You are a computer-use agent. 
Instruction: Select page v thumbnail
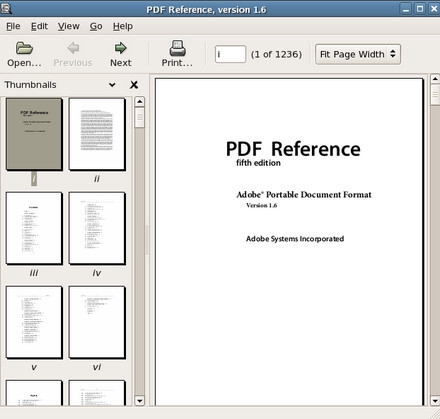click(34, 322)
